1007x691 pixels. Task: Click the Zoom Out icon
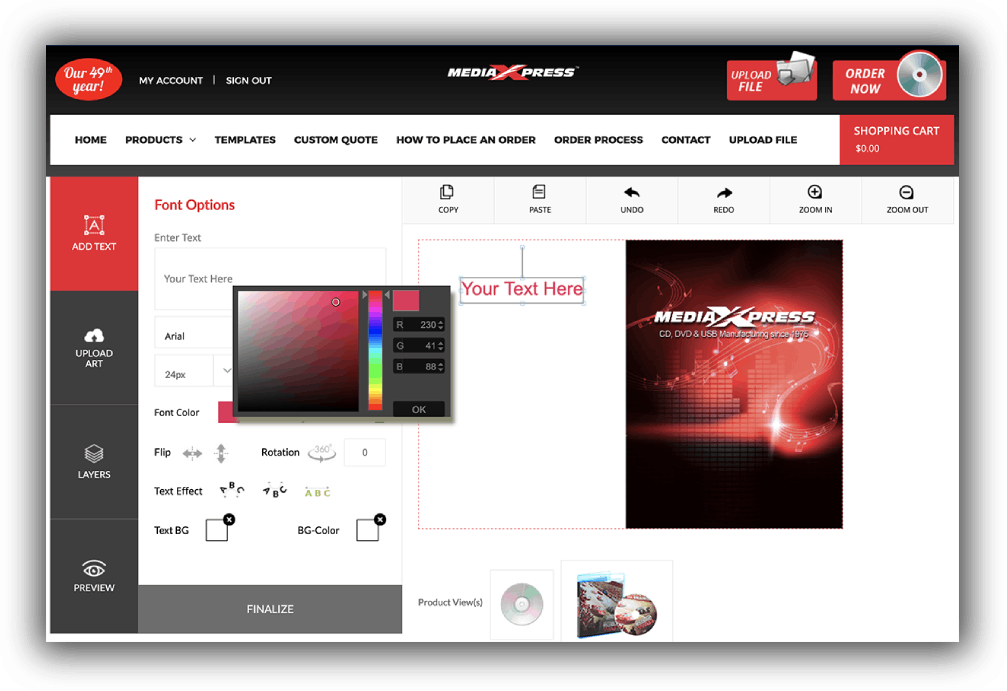coord(906,193)
